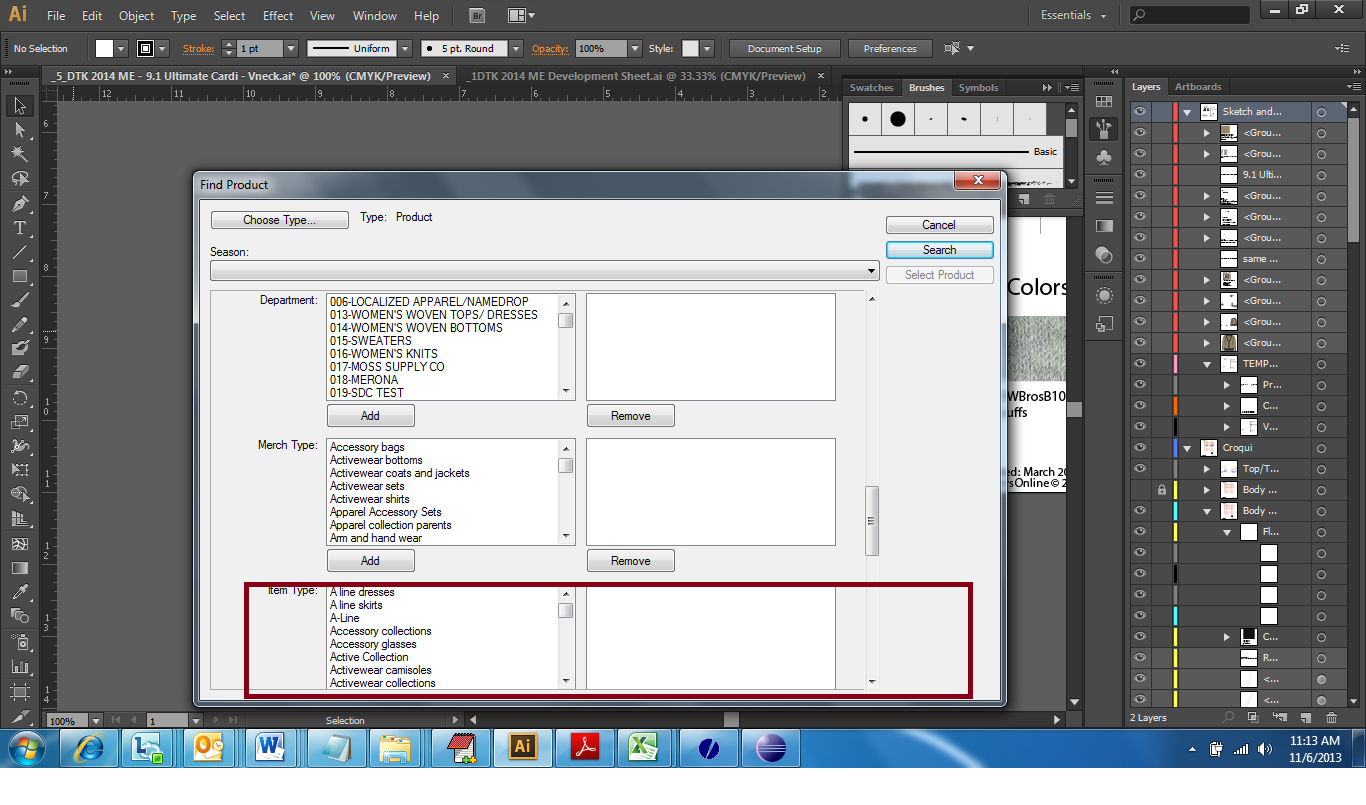
Task: Switch to the Symbols tab
Action: (x=978, y=88)
